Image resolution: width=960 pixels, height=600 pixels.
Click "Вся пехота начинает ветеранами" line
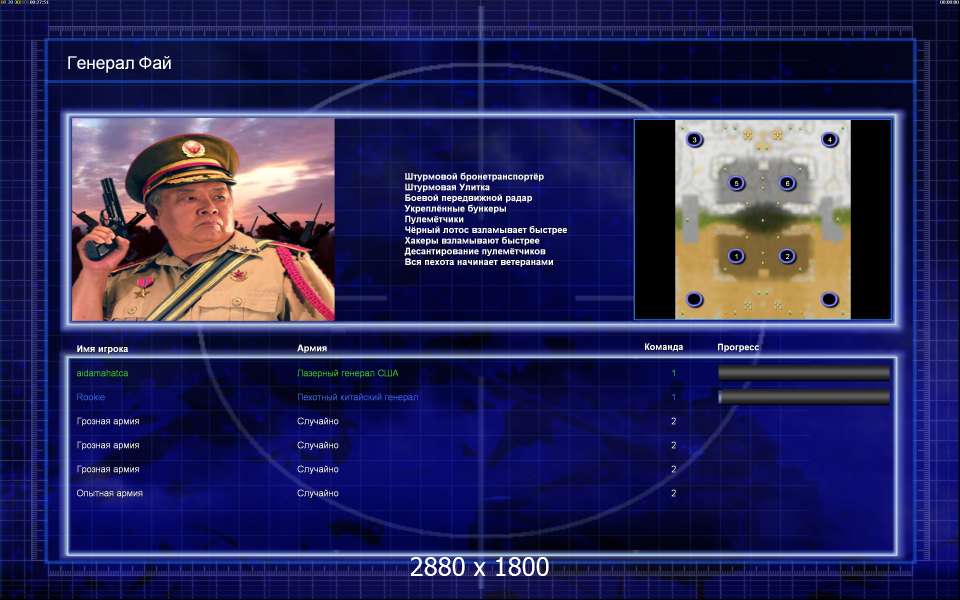(479, 262)
